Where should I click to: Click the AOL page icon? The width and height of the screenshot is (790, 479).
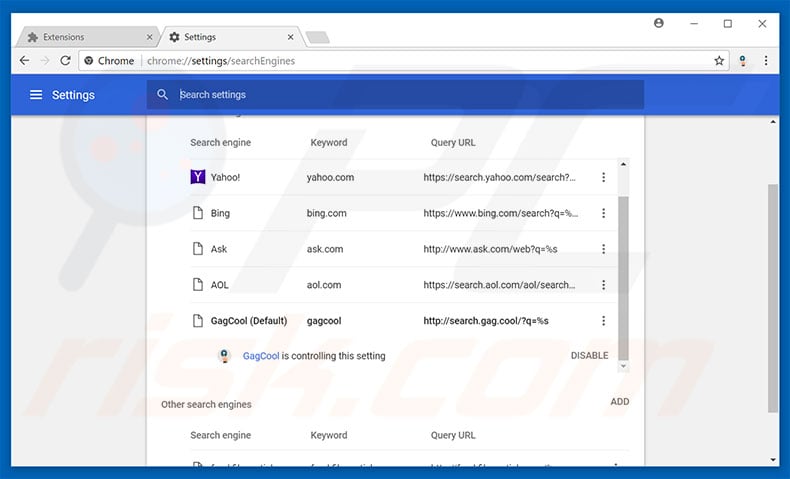click(x=198, y=284)
